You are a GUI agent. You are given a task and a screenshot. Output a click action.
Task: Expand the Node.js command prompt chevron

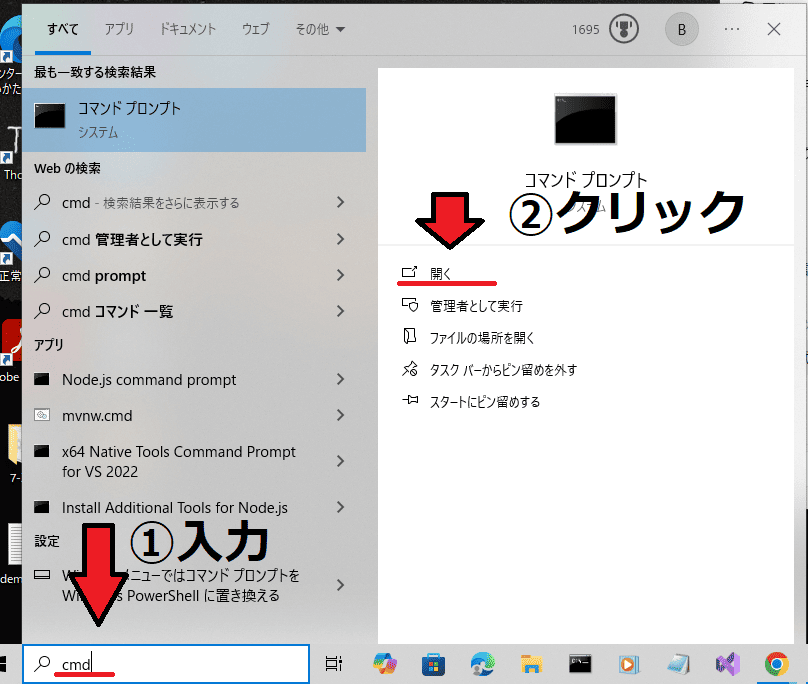click(x=340, y=379)
